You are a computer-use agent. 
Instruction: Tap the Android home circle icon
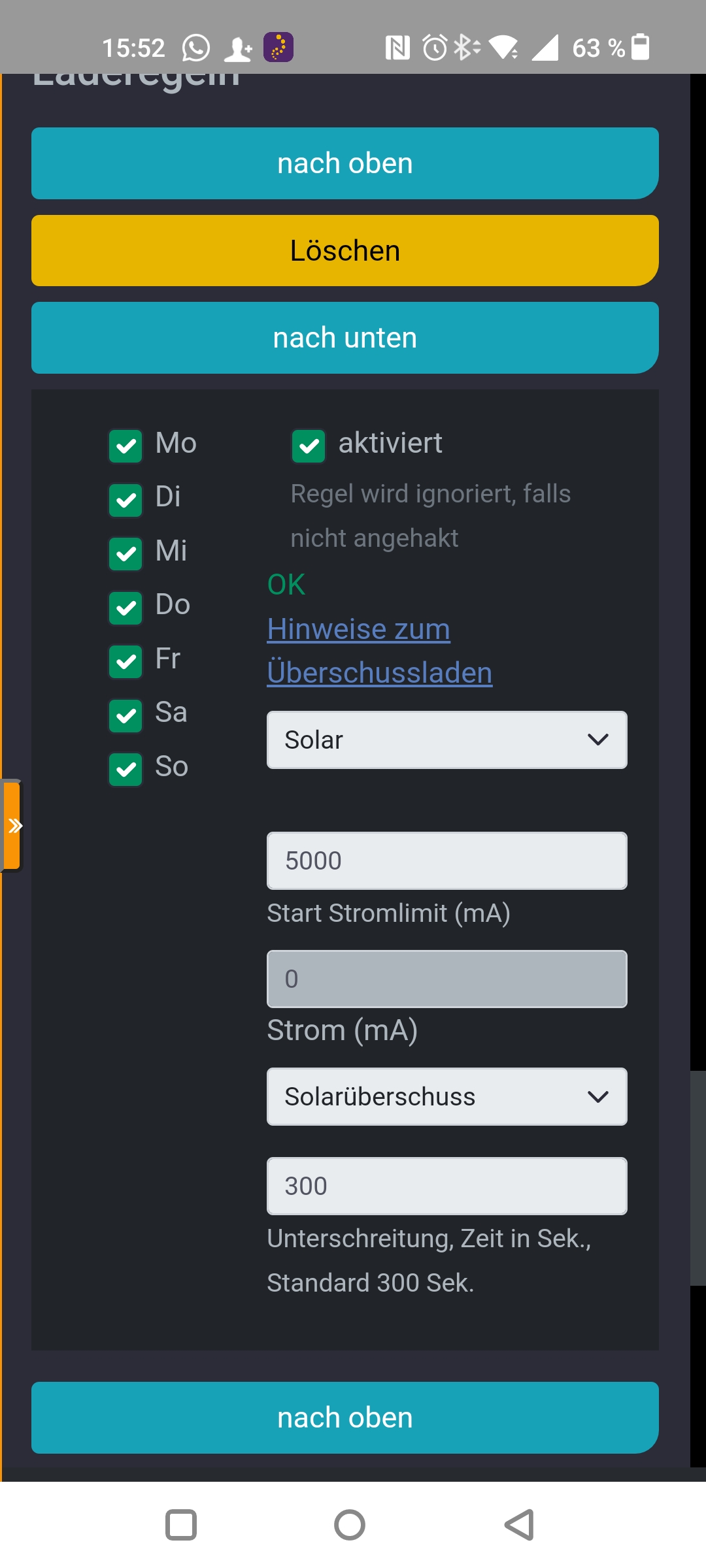tap(350, 1525)
